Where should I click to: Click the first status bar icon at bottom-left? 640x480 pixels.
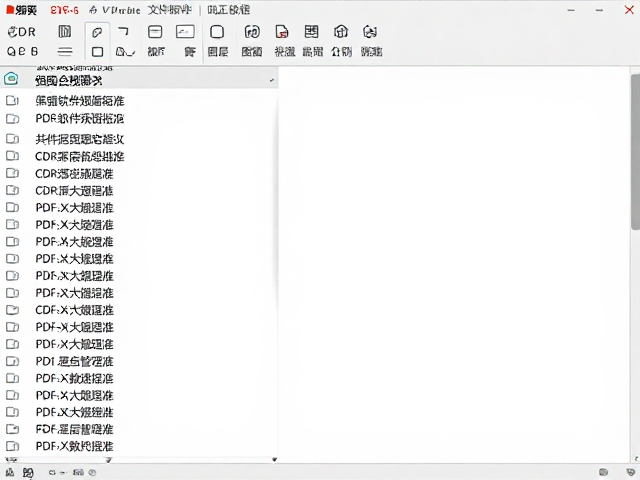pos(10,472)
